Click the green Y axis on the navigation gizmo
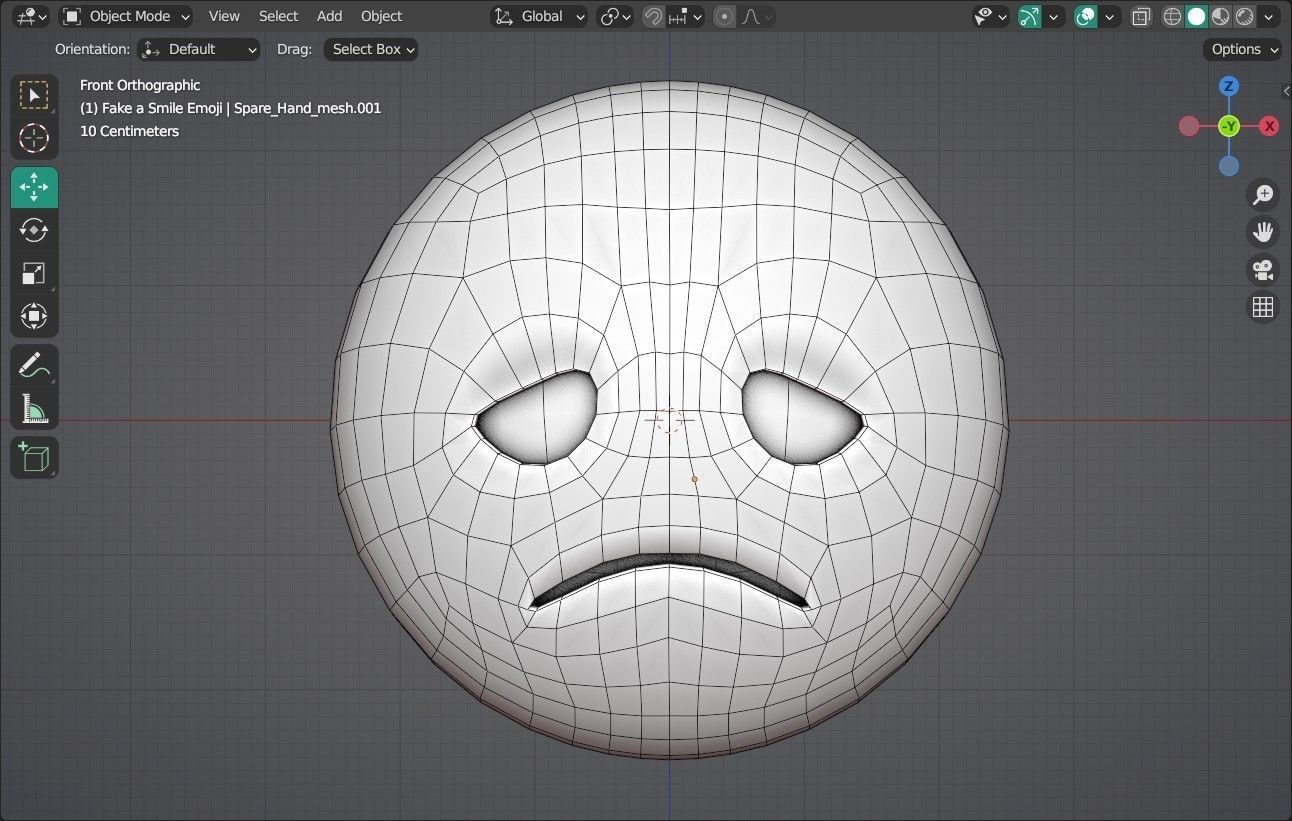Image resolution: width=1292 pixels, height=821 pixels. tap(1228, 126)
